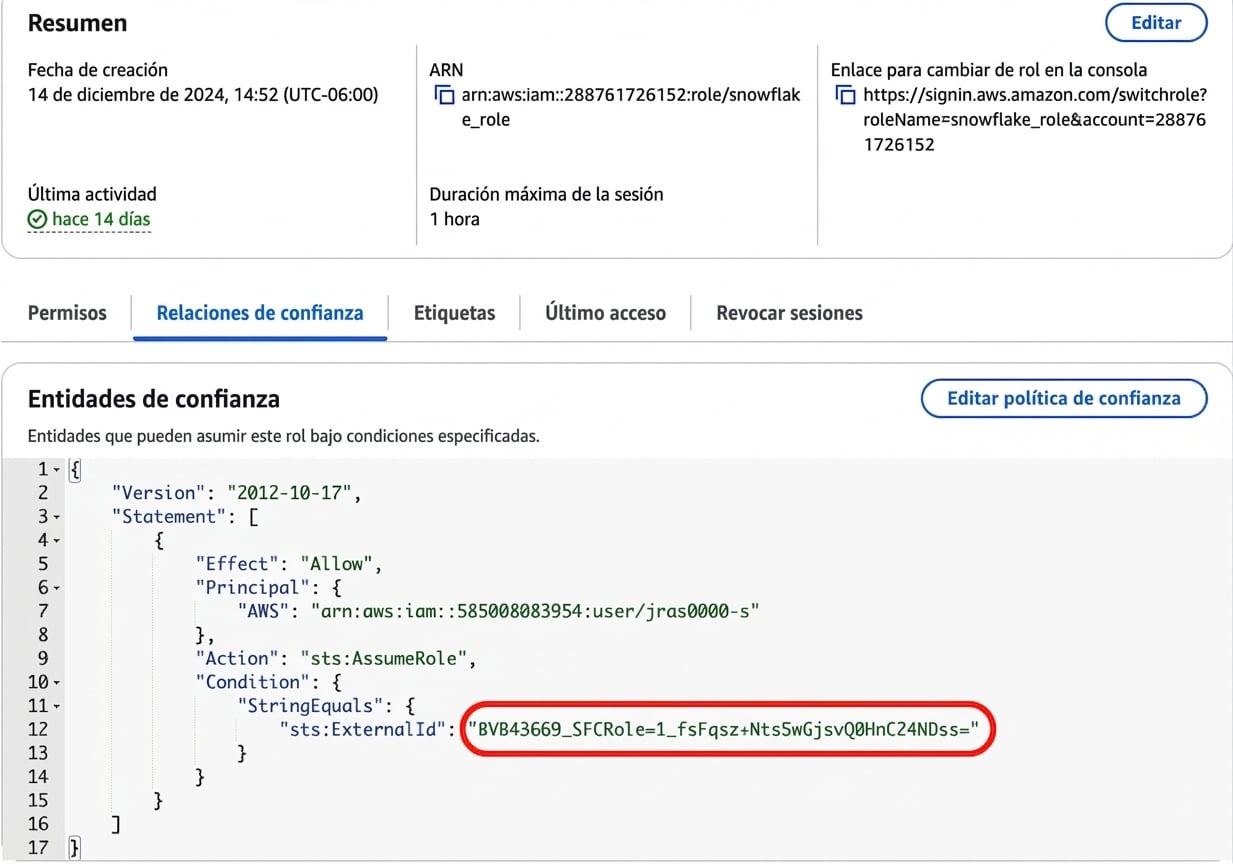Image resolution: width=1233 pixels, height=864 pixels.
Task: Click the signin.aws.amazon.com switchrole URL
Action: [1034, 120]
